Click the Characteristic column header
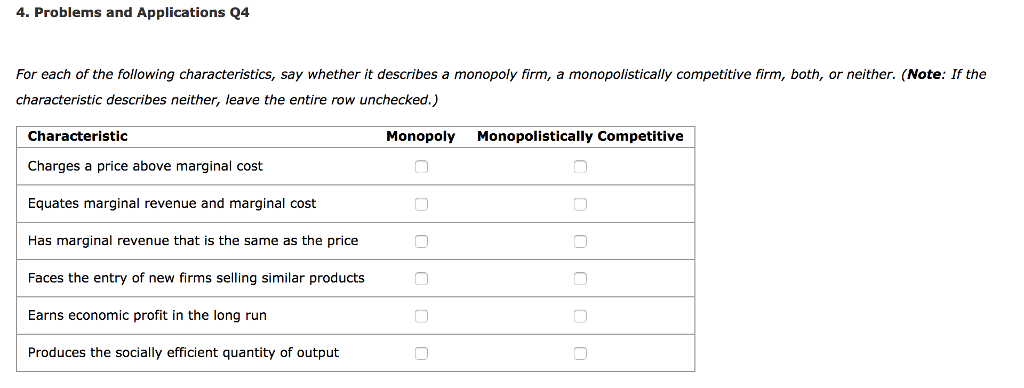 point(78,137)
